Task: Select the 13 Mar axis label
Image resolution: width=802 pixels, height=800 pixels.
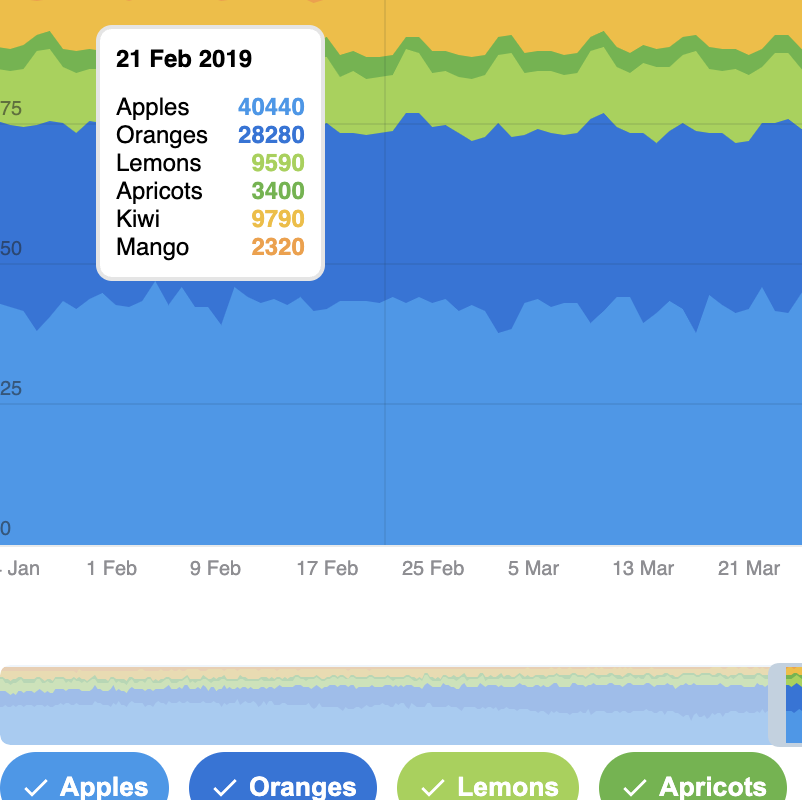Action: click(x=643, y=569)
